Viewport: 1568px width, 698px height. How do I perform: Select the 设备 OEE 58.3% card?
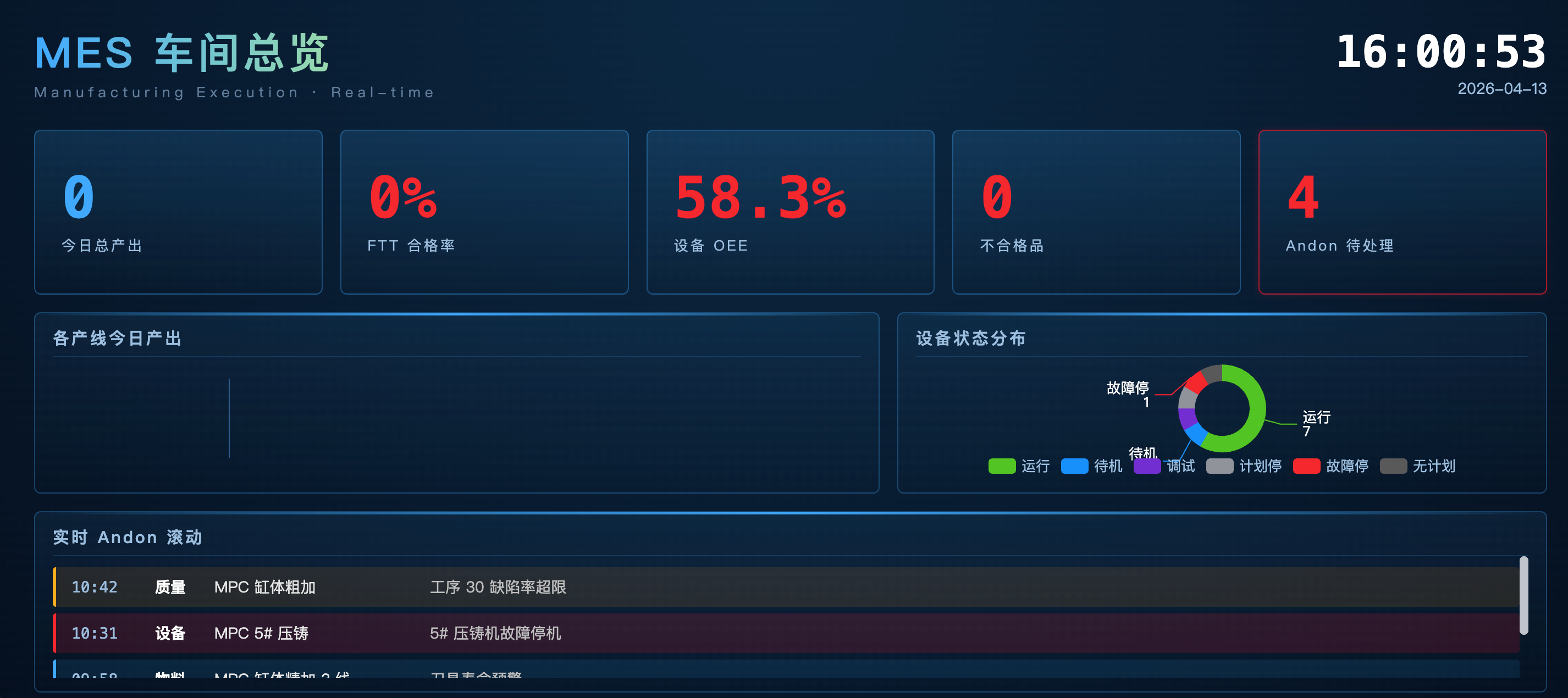pos(790,212)
